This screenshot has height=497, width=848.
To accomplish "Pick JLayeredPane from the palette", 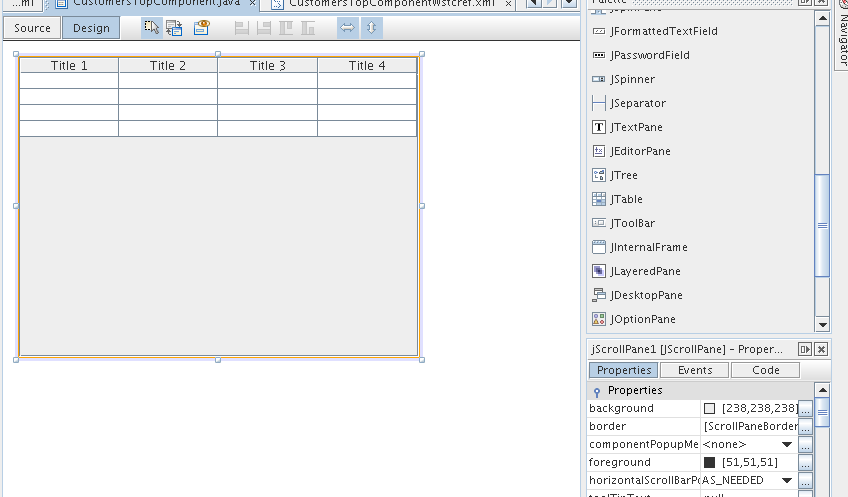I will click(x=645, y=271).
